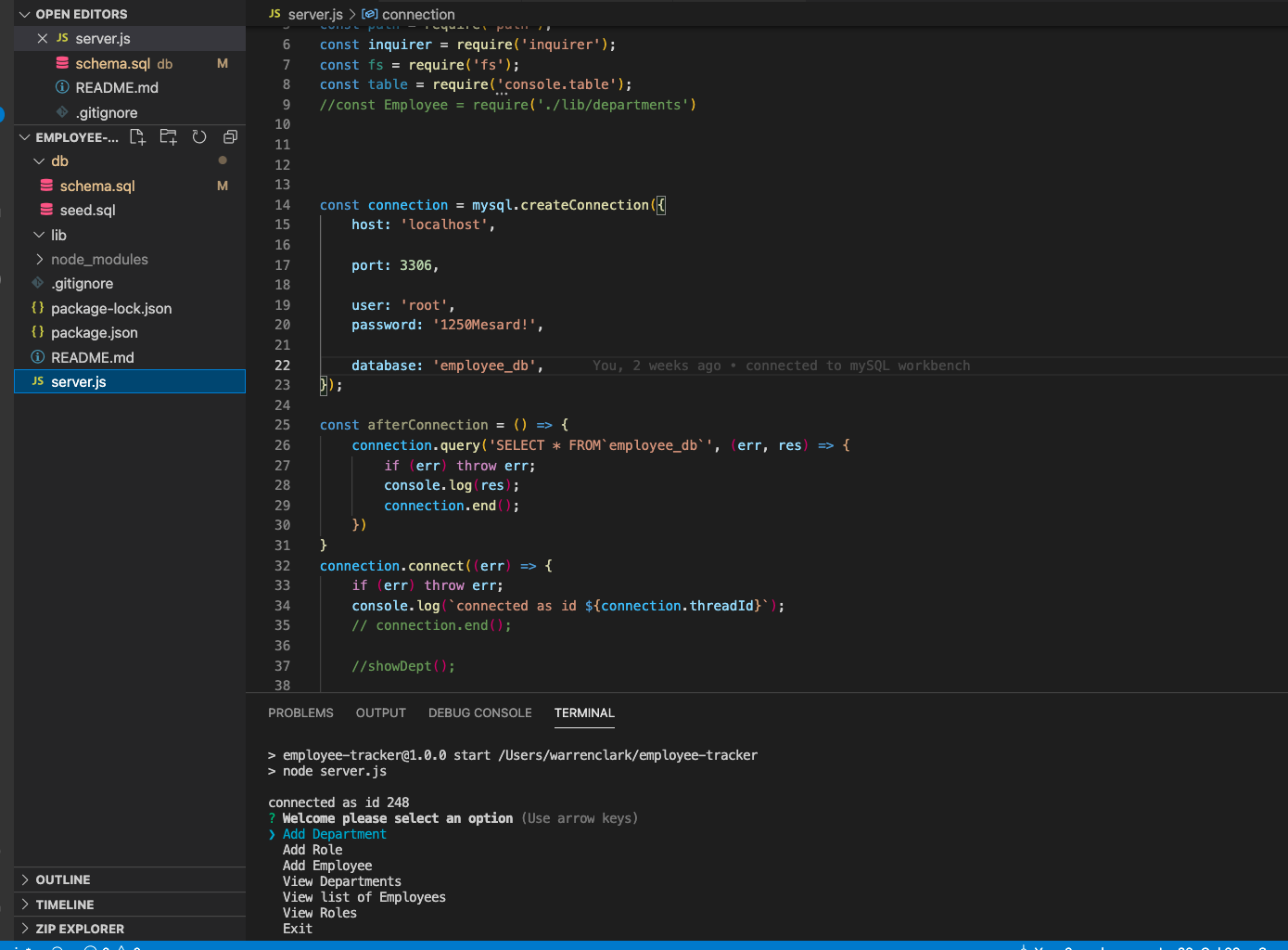
Task: Click the git blame annotation on line 22
Action: point(782,366)
